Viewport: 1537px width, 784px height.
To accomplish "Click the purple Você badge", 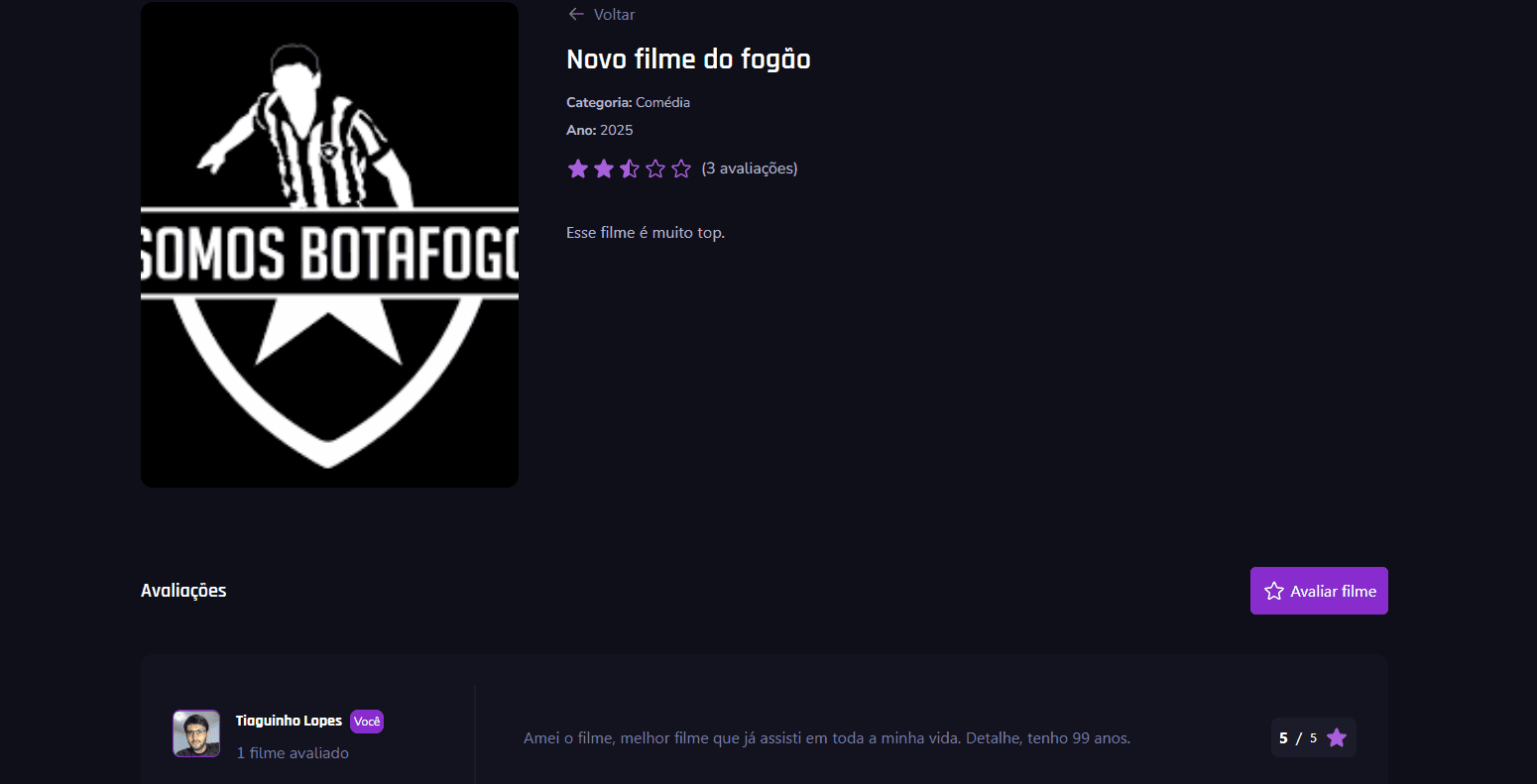I will (367, 722).
